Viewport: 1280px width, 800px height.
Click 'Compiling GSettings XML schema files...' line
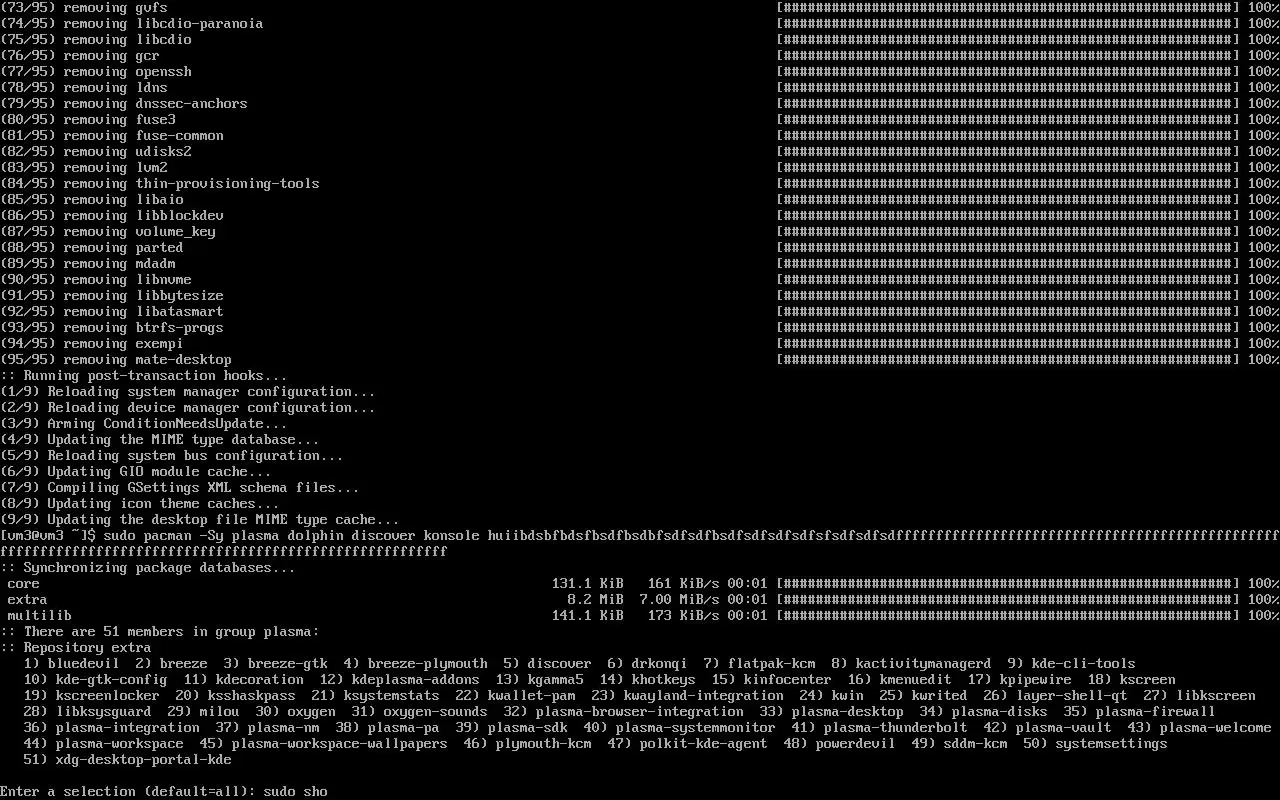click(x=180, y=487)
